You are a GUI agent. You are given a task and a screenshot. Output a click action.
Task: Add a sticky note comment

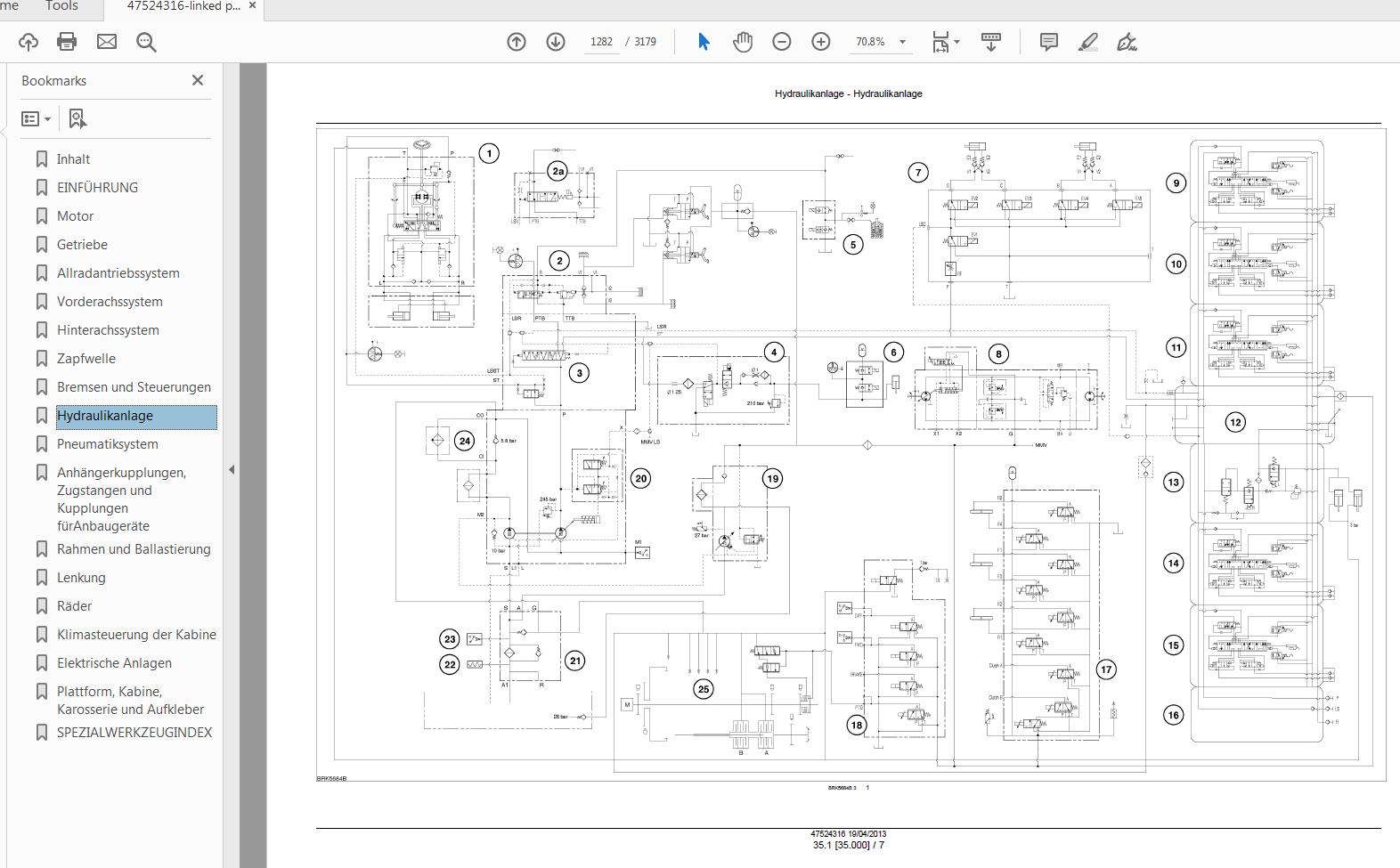(1049, 42)
